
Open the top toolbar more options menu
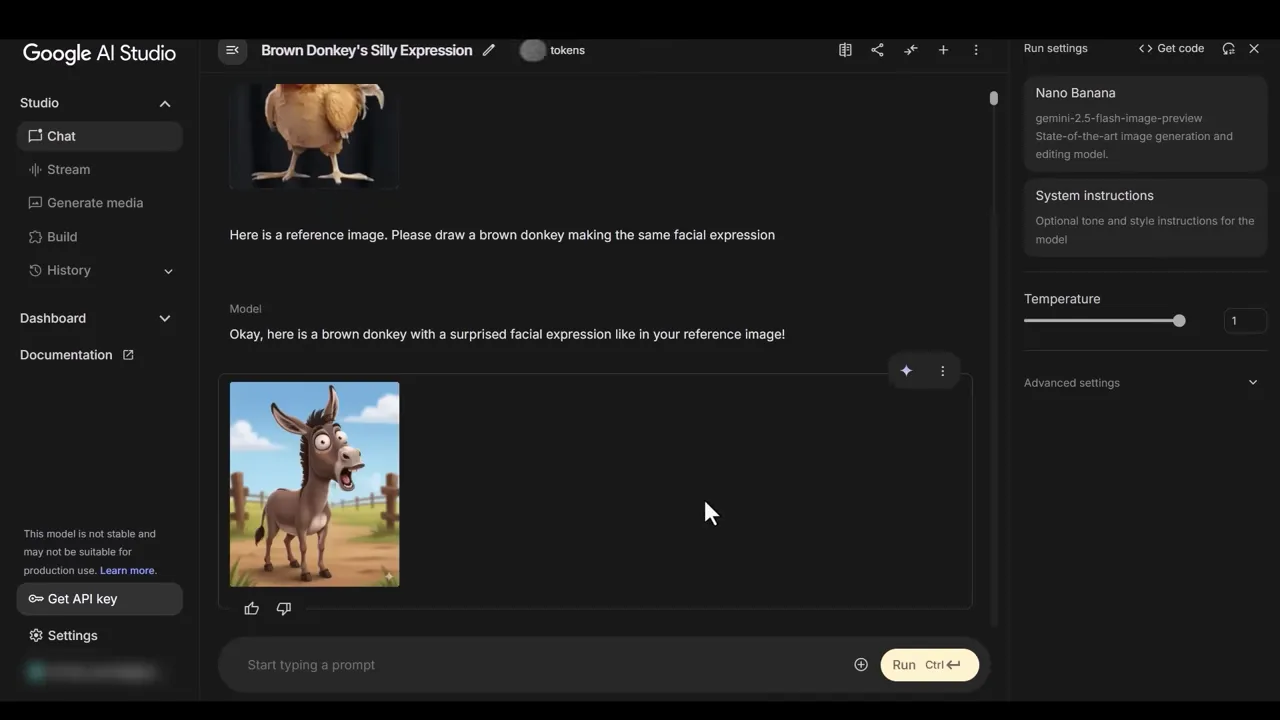pyautogui.click(x=976, y=50)
